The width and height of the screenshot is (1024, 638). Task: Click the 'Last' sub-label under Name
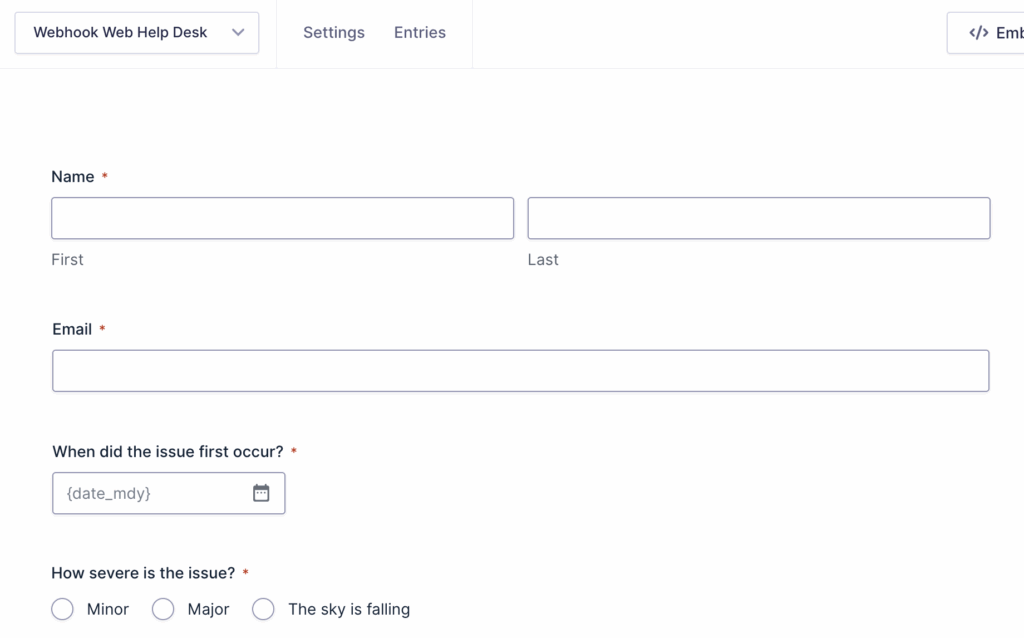[543, 260]
